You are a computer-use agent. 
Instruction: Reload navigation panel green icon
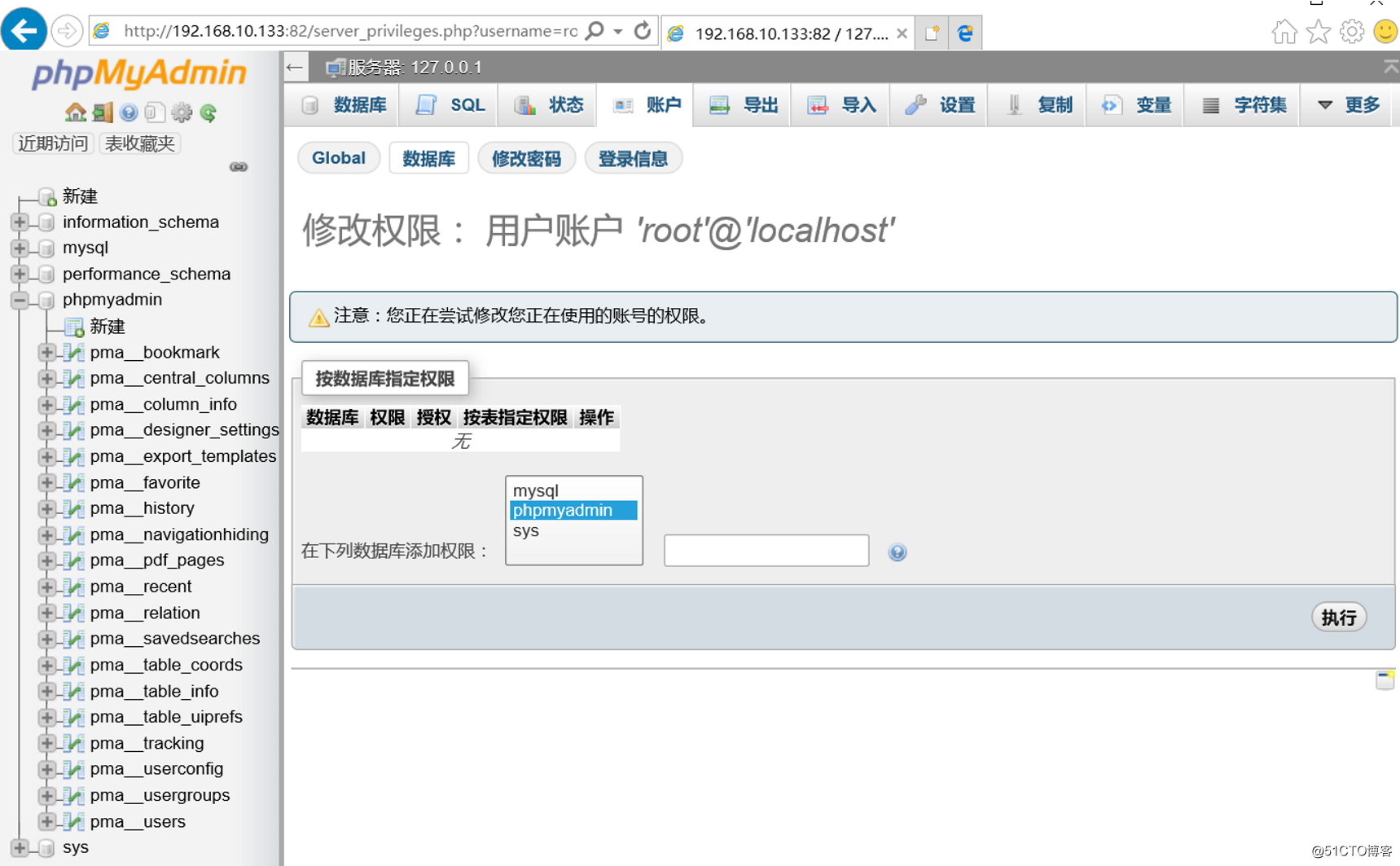[208, 112]
